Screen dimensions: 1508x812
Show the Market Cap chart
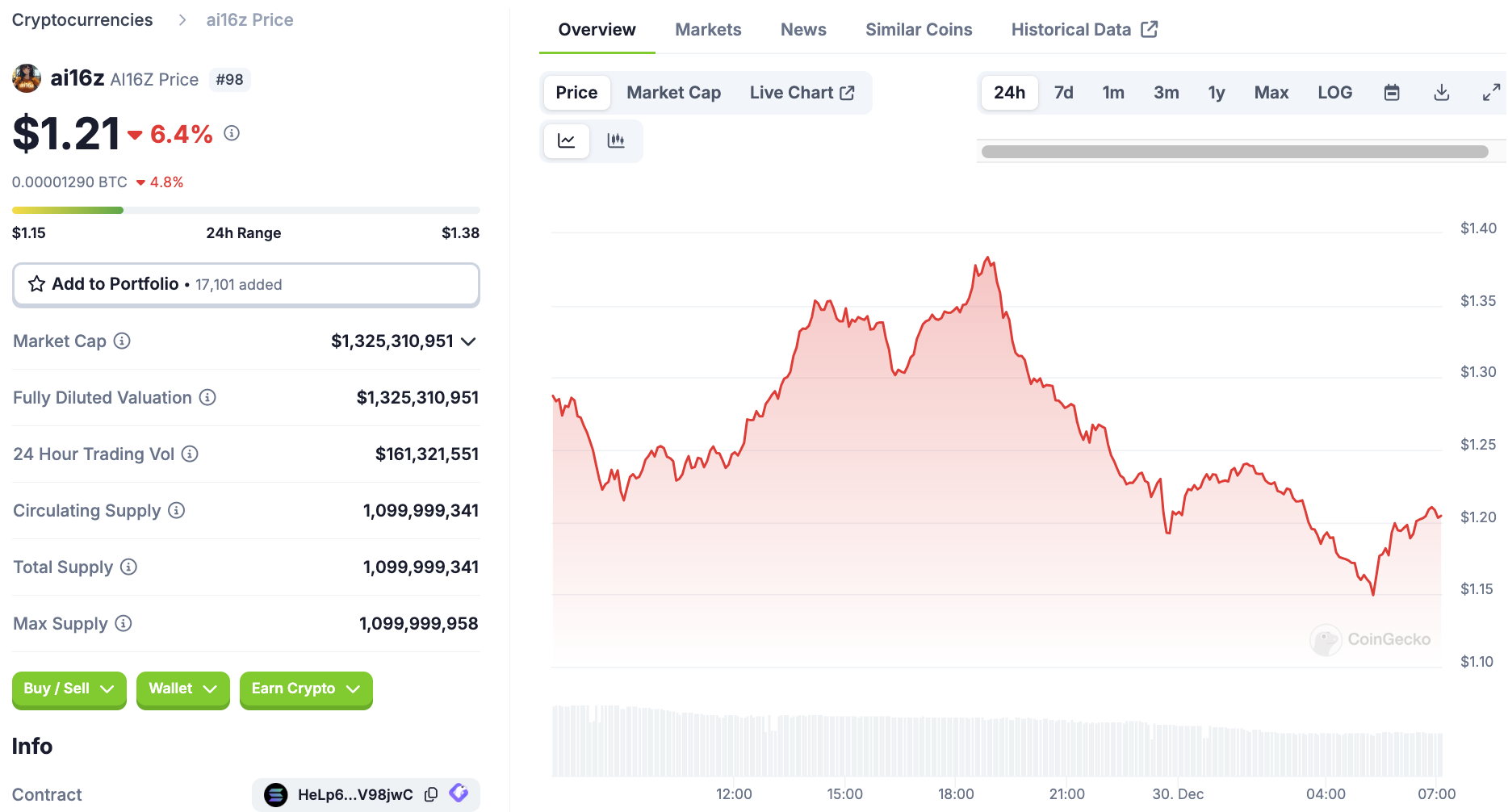(673, 93)
